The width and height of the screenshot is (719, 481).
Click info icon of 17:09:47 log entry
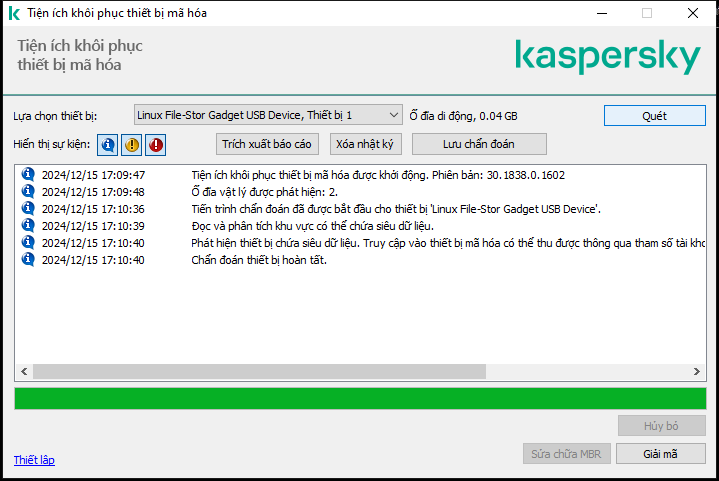point(28,174)
